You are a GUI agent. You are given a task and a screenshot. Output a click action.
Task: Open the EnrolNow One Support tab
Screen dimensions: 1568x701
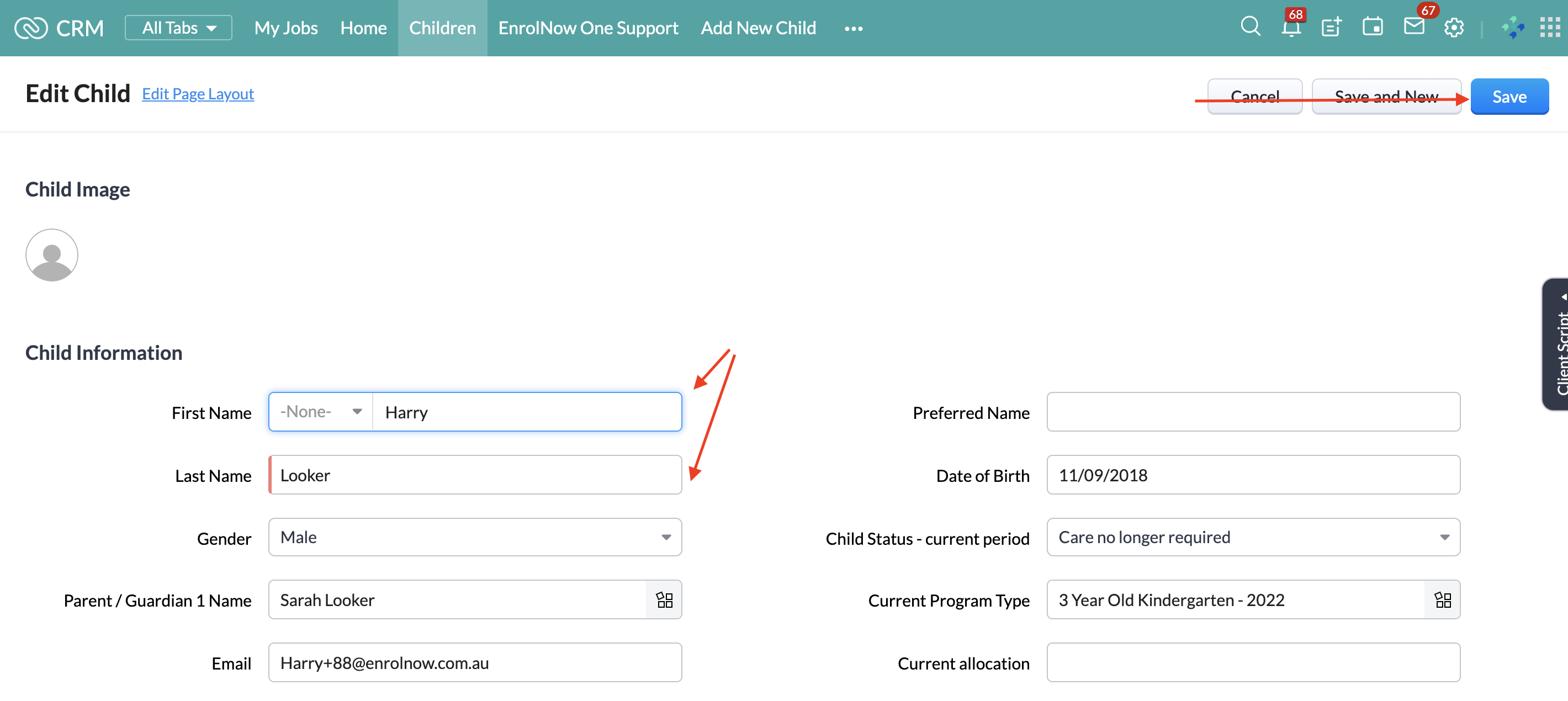coord(587,28)
